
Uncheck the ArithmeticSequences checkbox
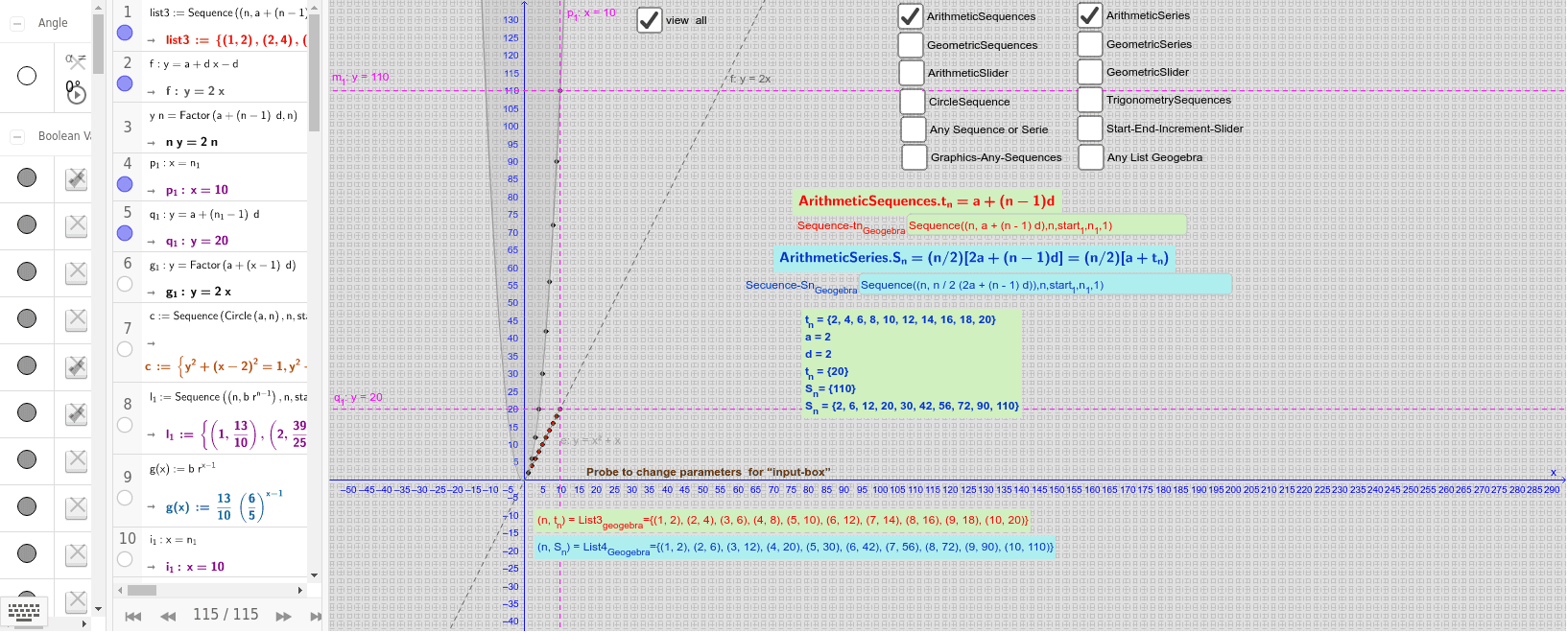point(911,16)
